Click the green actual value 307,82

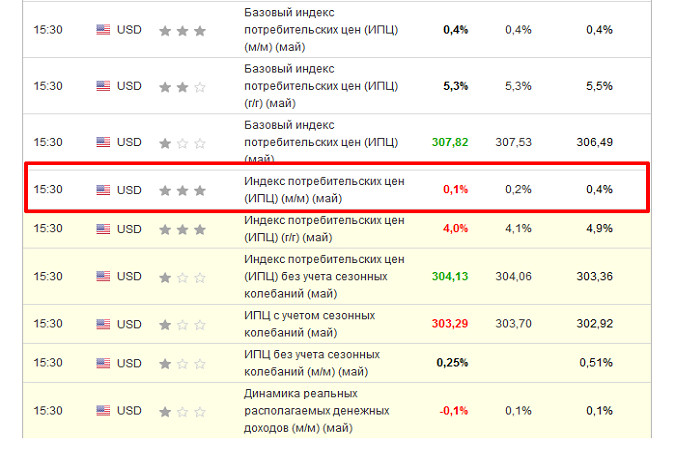pyautogui.click(x=450, y=142)
